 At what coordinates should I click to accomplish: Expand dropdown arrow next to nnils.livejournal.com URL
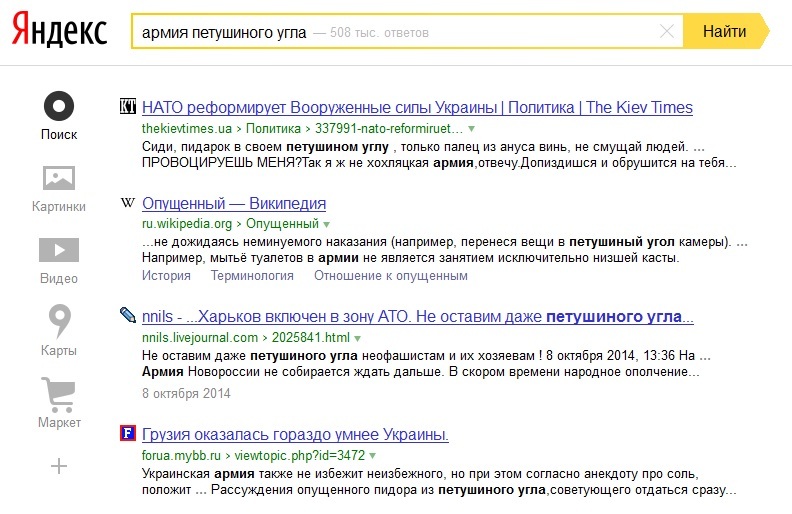pos(358,338)
